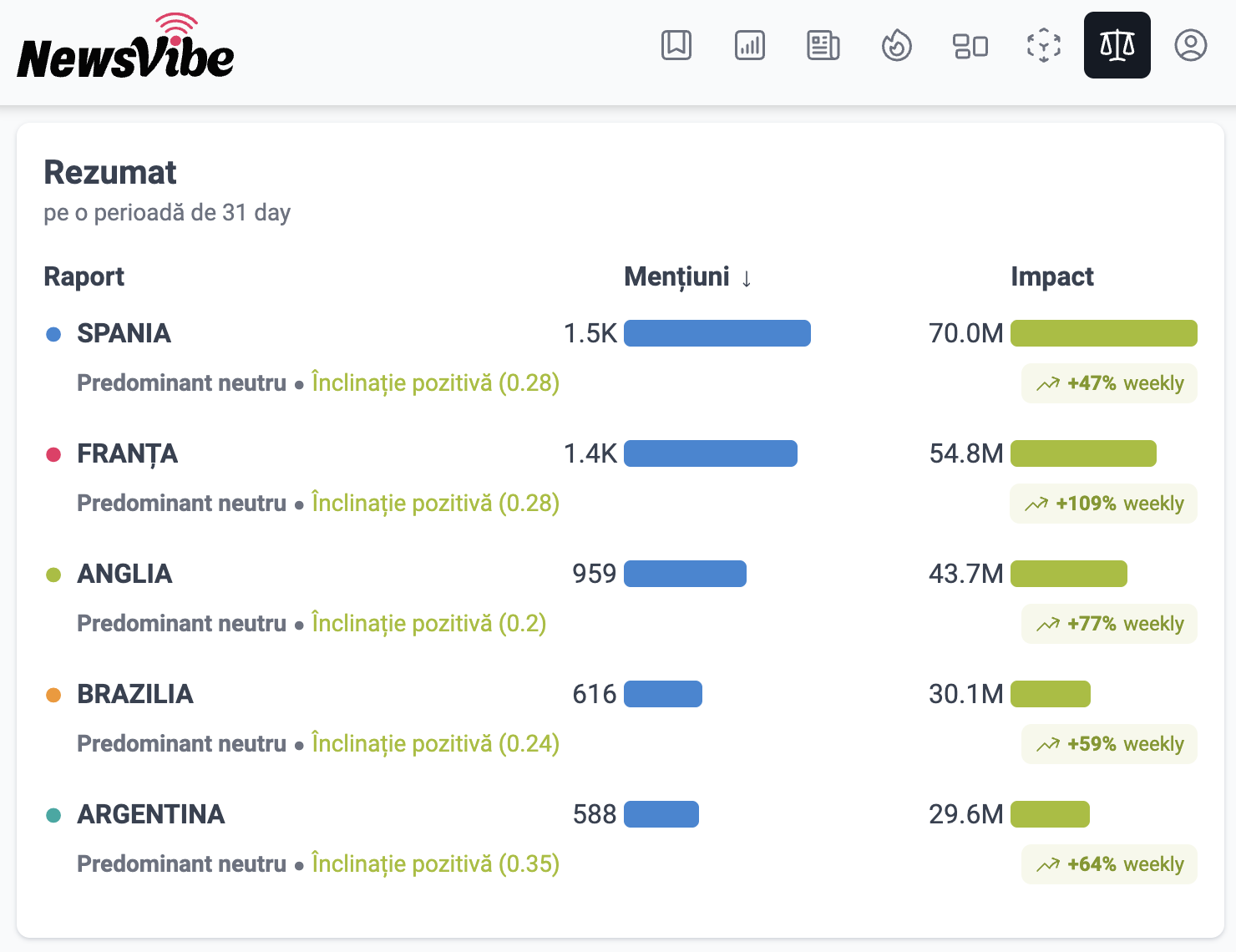Click the 30.1M impact value
Image resolution: width=1236 pixels, height=952 pixels.
[x=966, y=694]
